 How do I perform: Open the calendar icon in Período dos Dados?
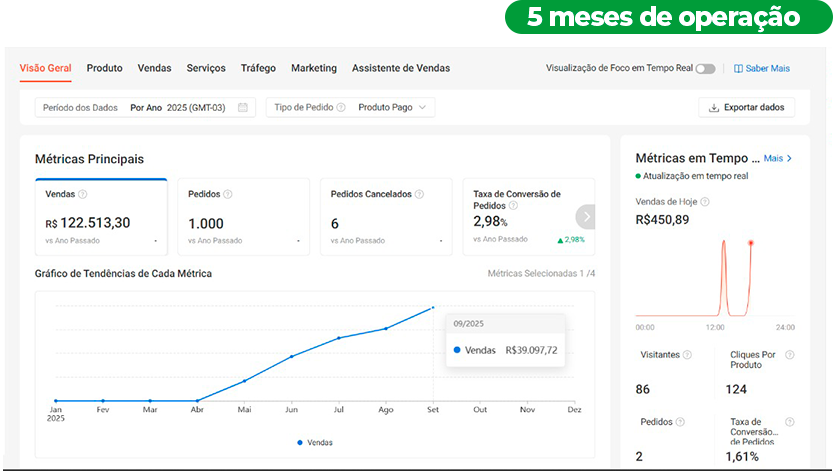(x=242, y=107)
